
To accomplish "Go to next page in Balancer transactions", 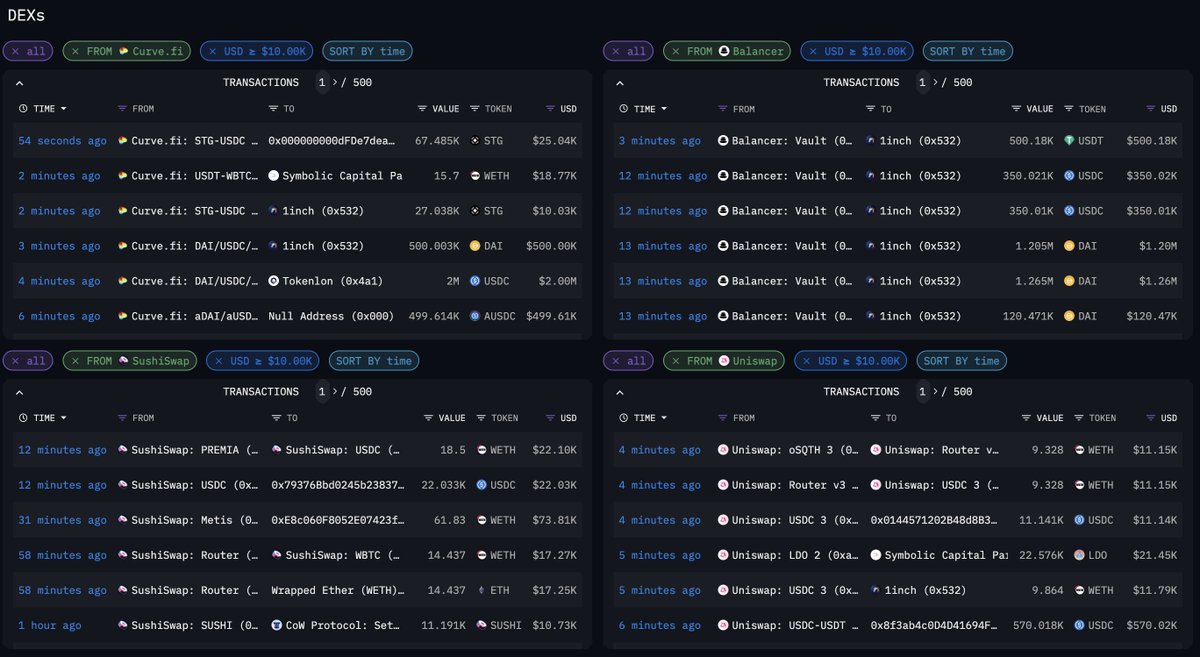I will pos(936,83).
